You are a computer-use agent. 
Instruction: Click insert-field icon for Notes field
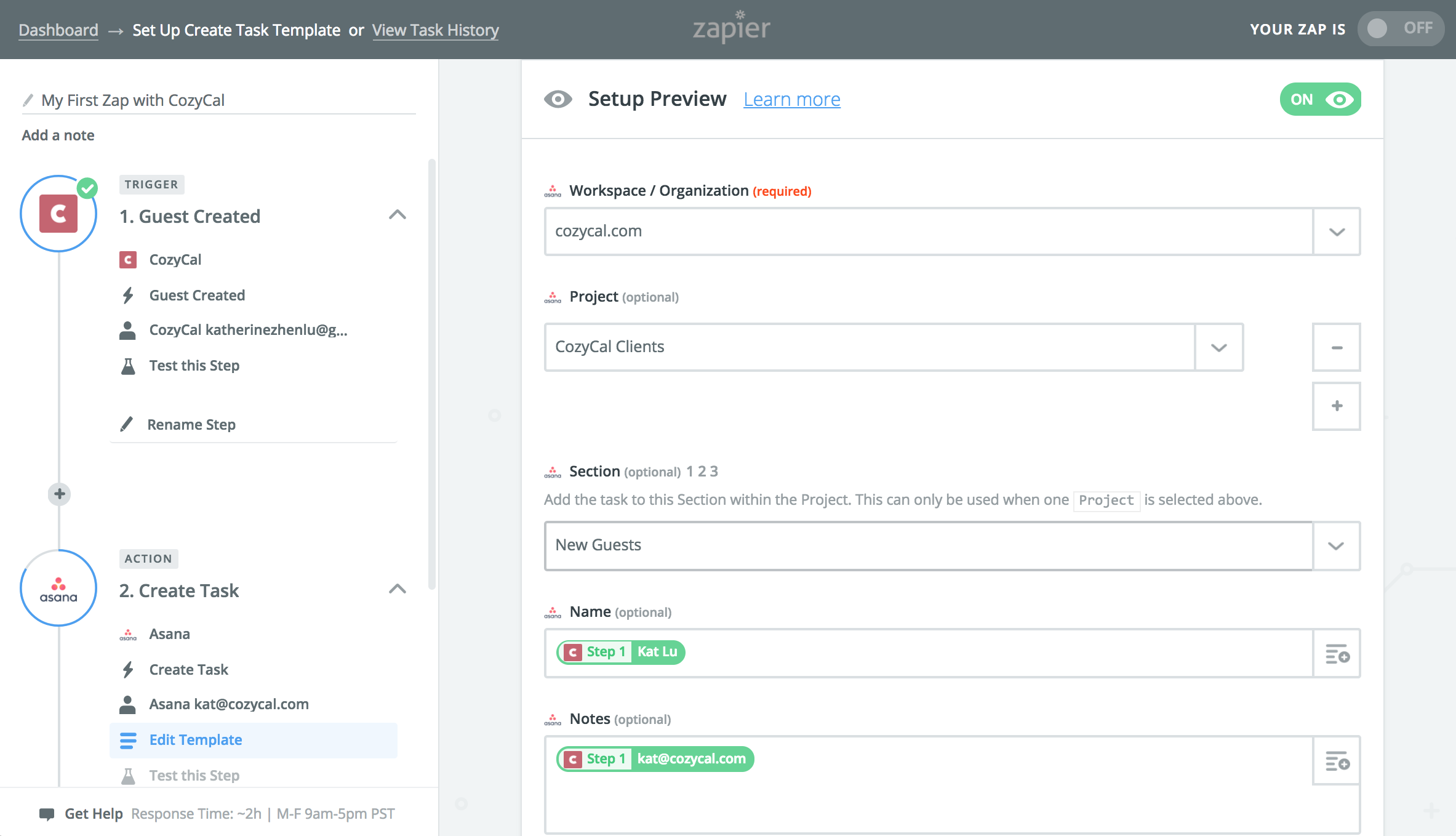(x=1337, y=761)
